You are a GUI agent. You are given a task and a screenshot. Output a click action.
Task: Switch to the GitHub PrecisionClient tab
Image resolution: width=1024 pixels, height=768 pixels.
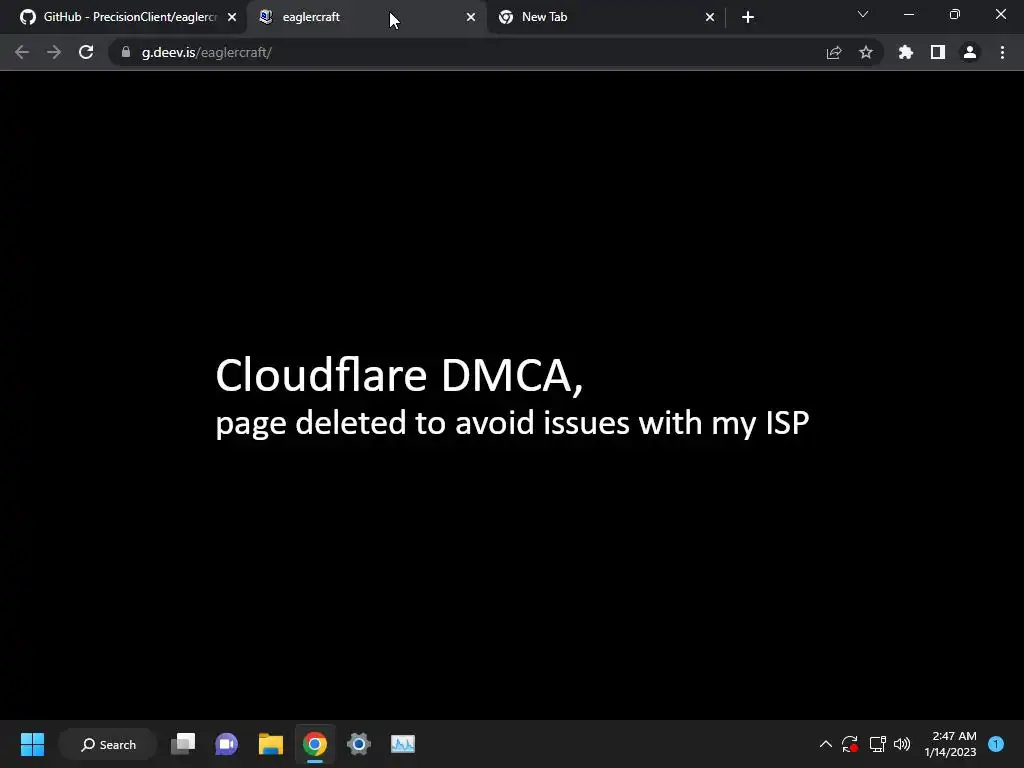(124, 17)
